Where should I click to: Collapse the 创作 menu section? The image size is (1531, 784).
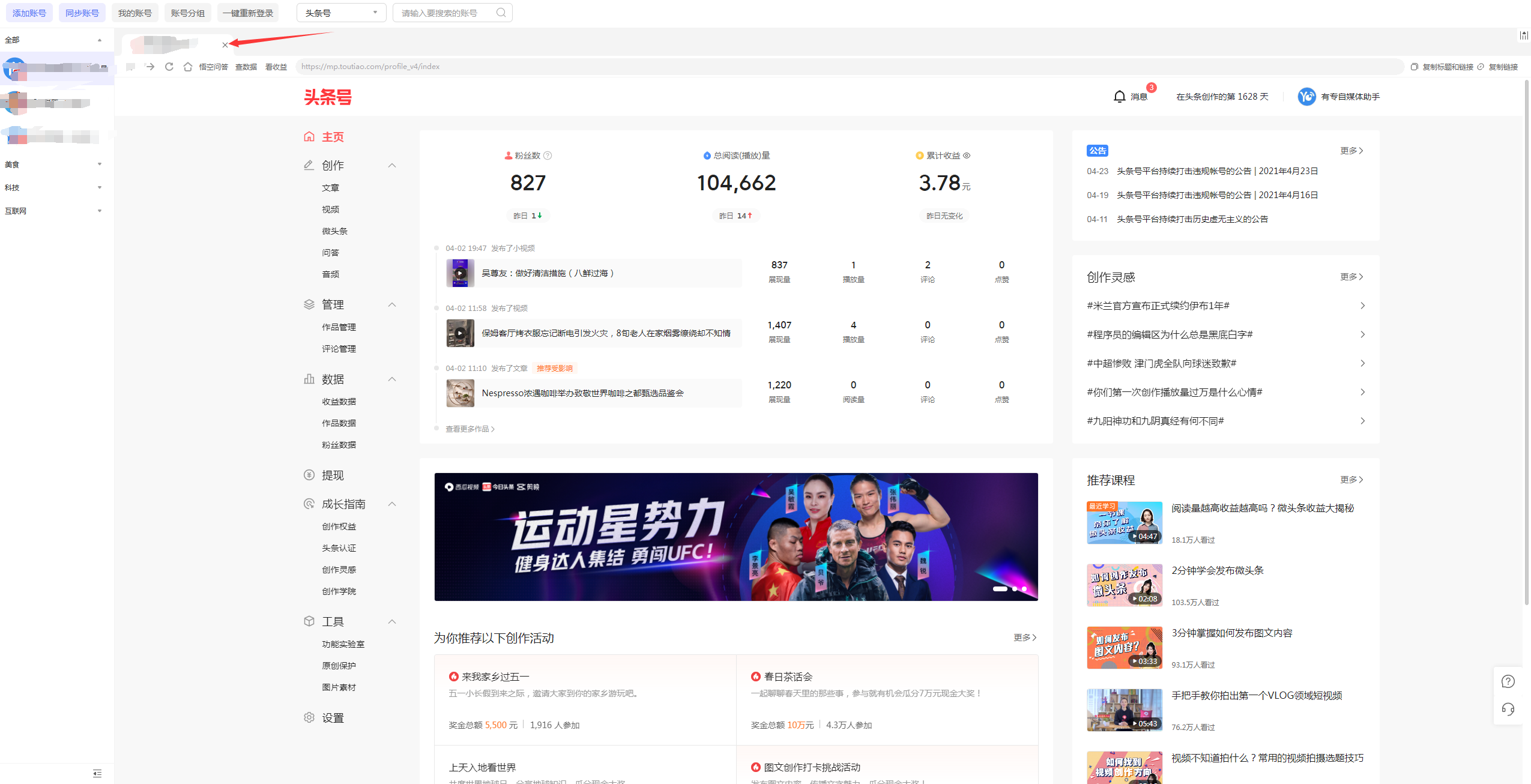[392, 166]
